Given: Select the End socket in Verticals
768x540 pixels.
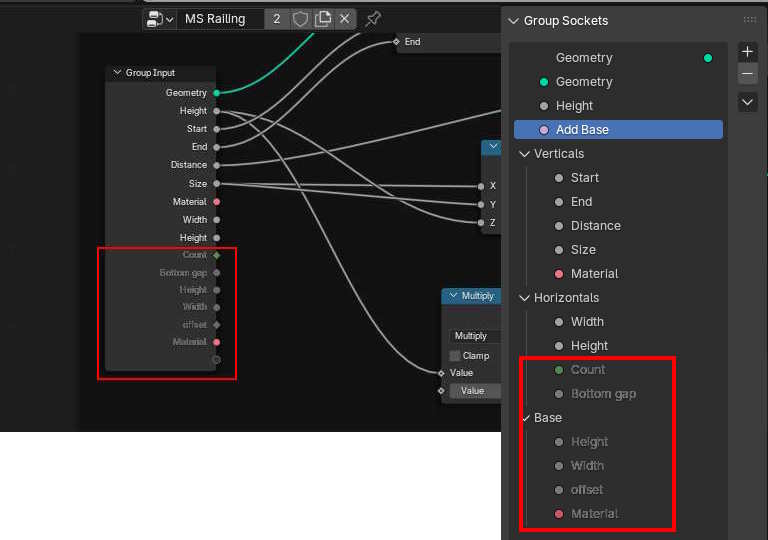Looking at the screenshot, I should (618, 202).
